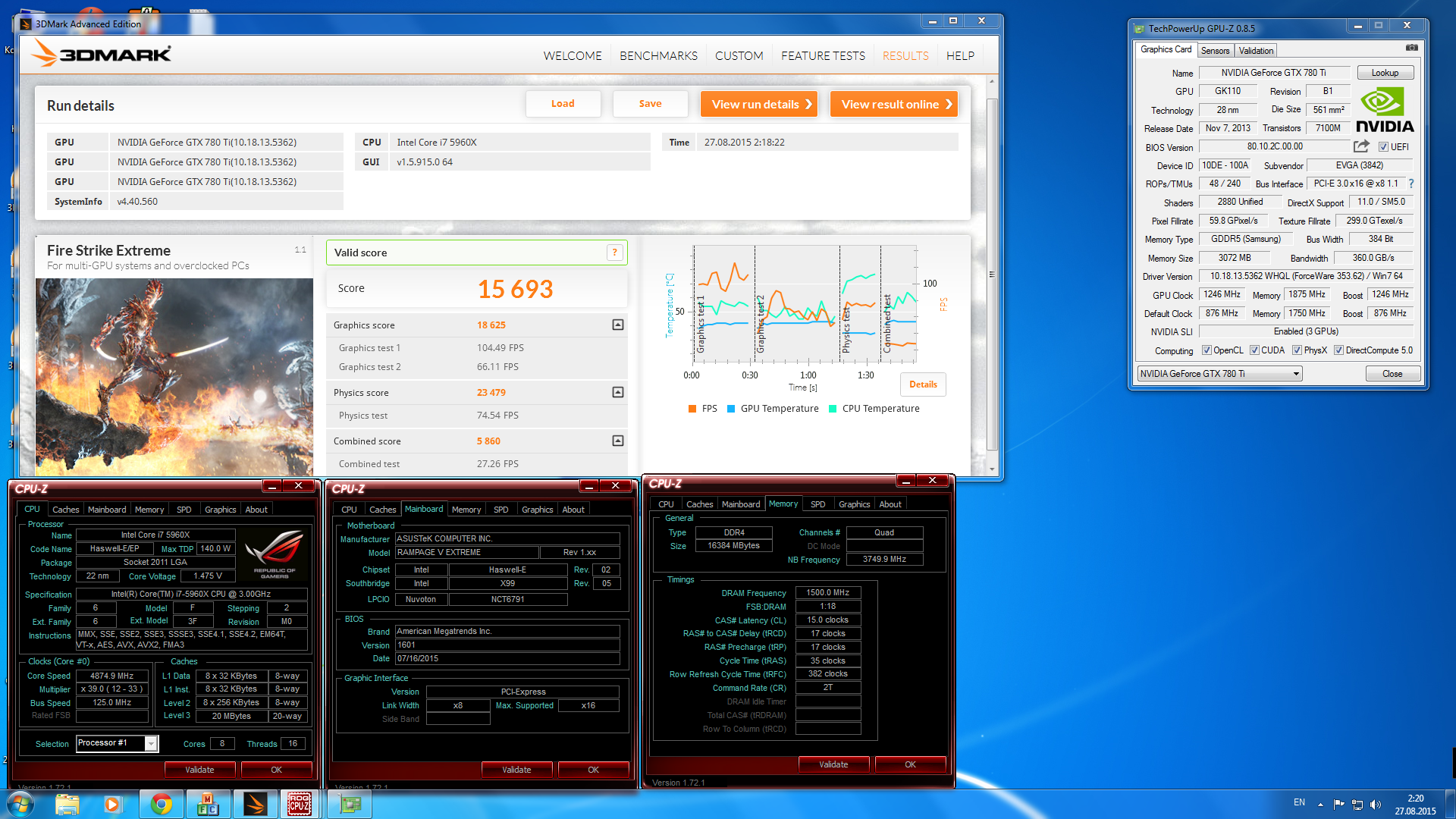Click the ROG logo in CPU-Z CPU window
The height and width of the screenshot is (819, 1456).
275,556
